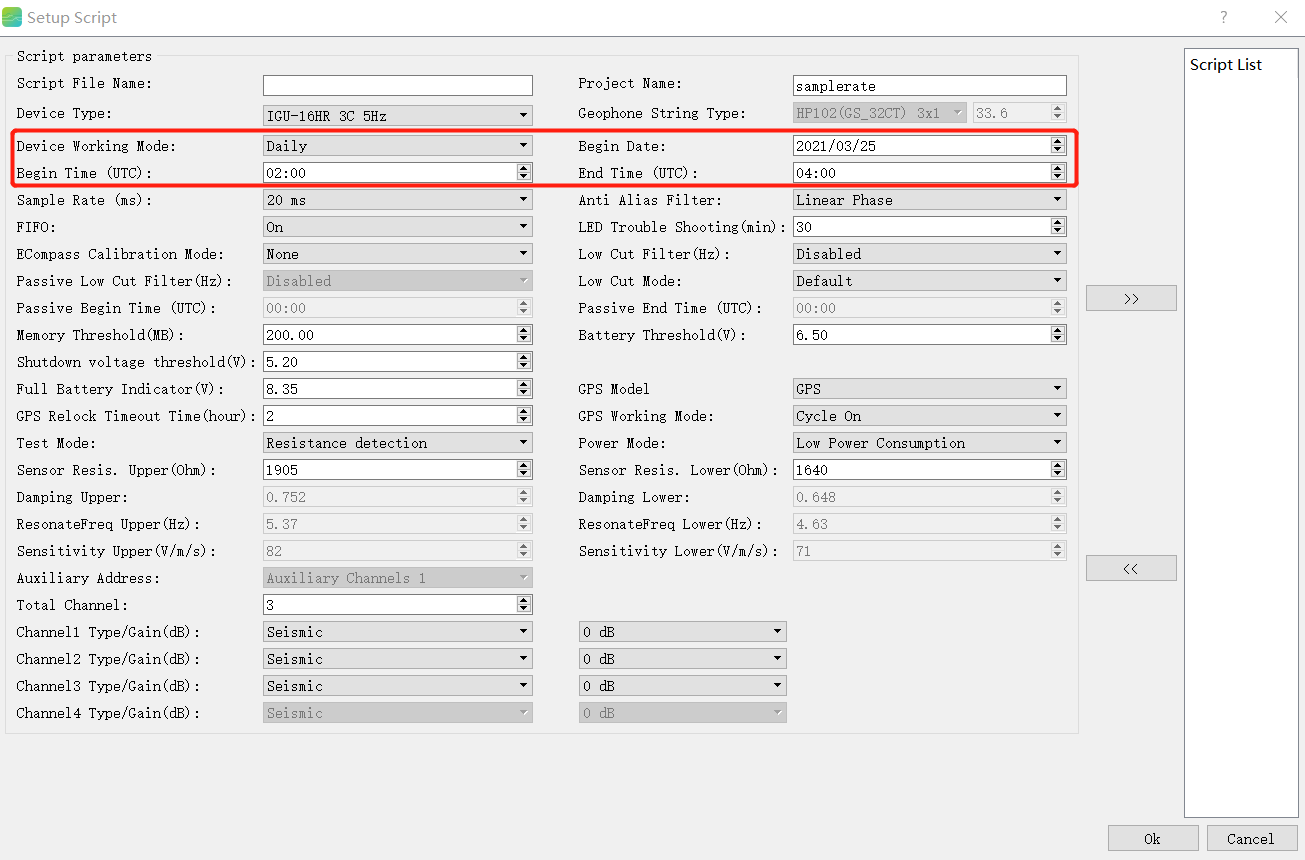Open the FIFO On dropdown
Viewport: 1305px width, 860px height.
click(398, 227)
